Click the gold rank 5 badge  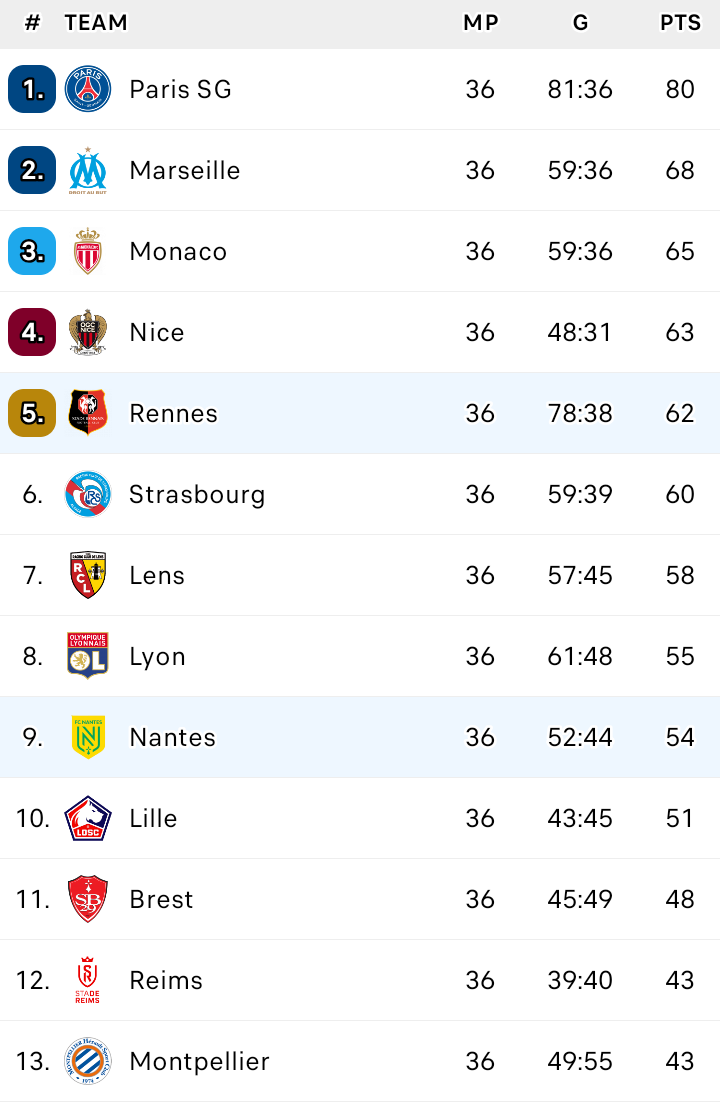32,413
